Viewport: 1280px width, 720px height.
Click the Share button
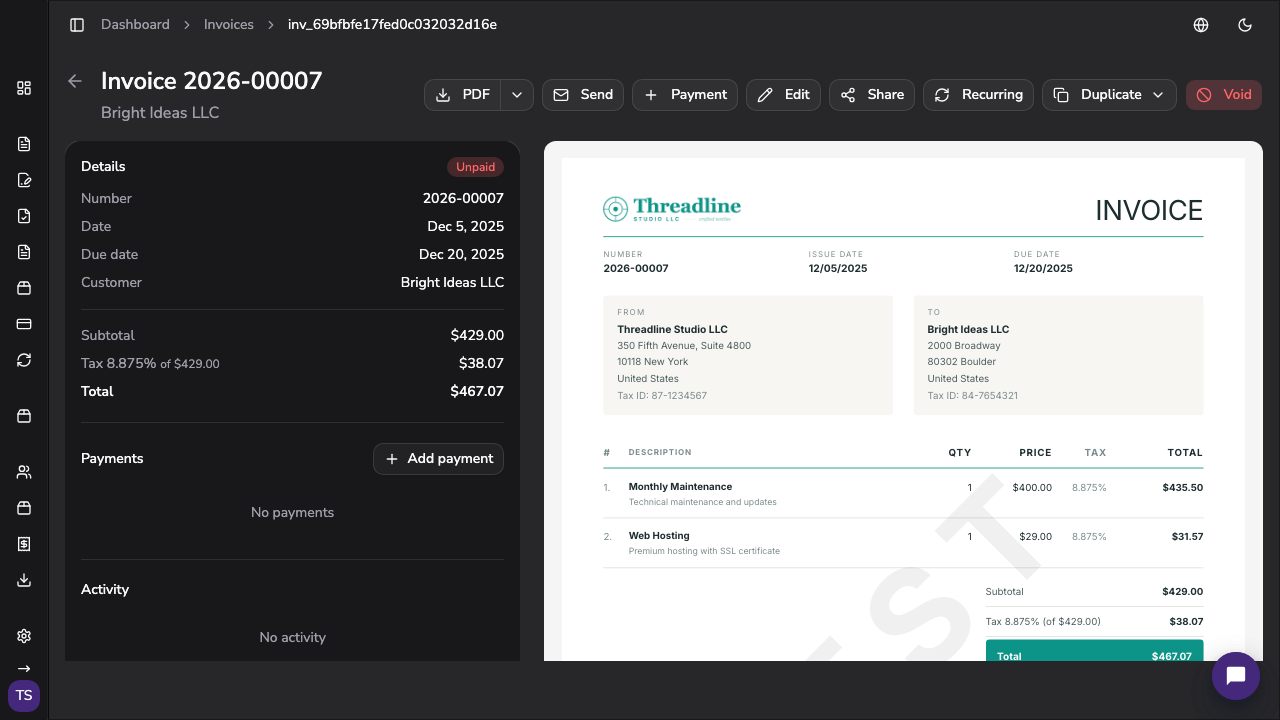[872, 95]
